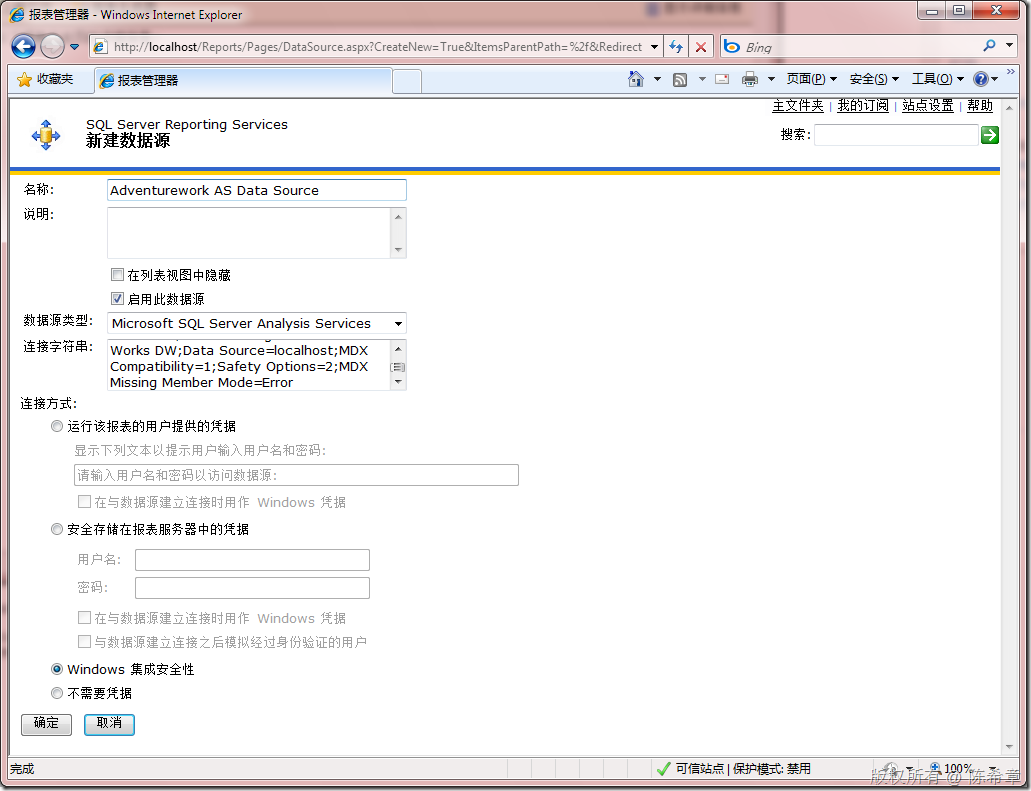Open a new blank browser tab
The height and width of the screenshot is (791, 1031).
pos(407,82)
